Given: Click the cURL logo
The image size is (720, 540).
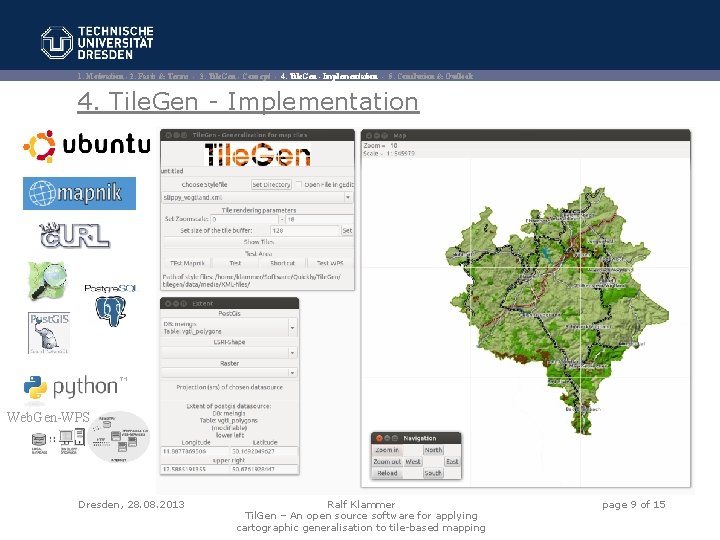Looking at the screenshot, I should (75, 236).
